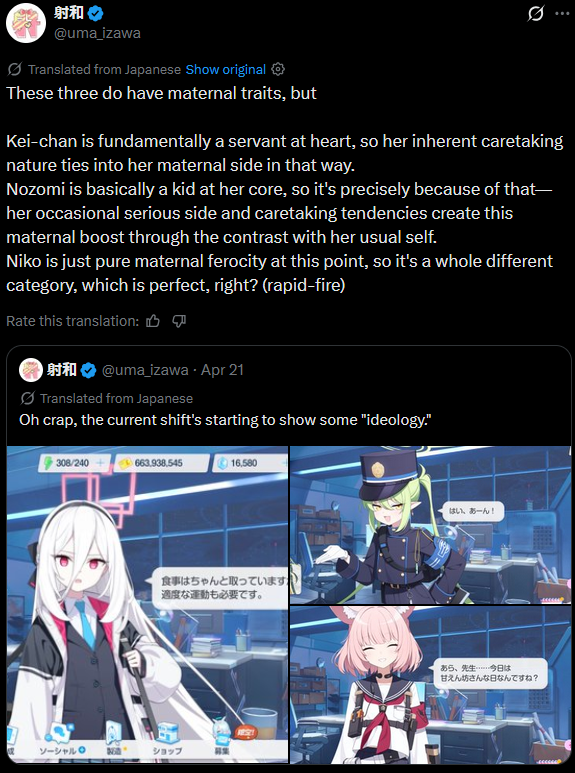Click the translate icon before Translated from Japanese
Screen dimensions: 575x773
click(x=15, y=69)
